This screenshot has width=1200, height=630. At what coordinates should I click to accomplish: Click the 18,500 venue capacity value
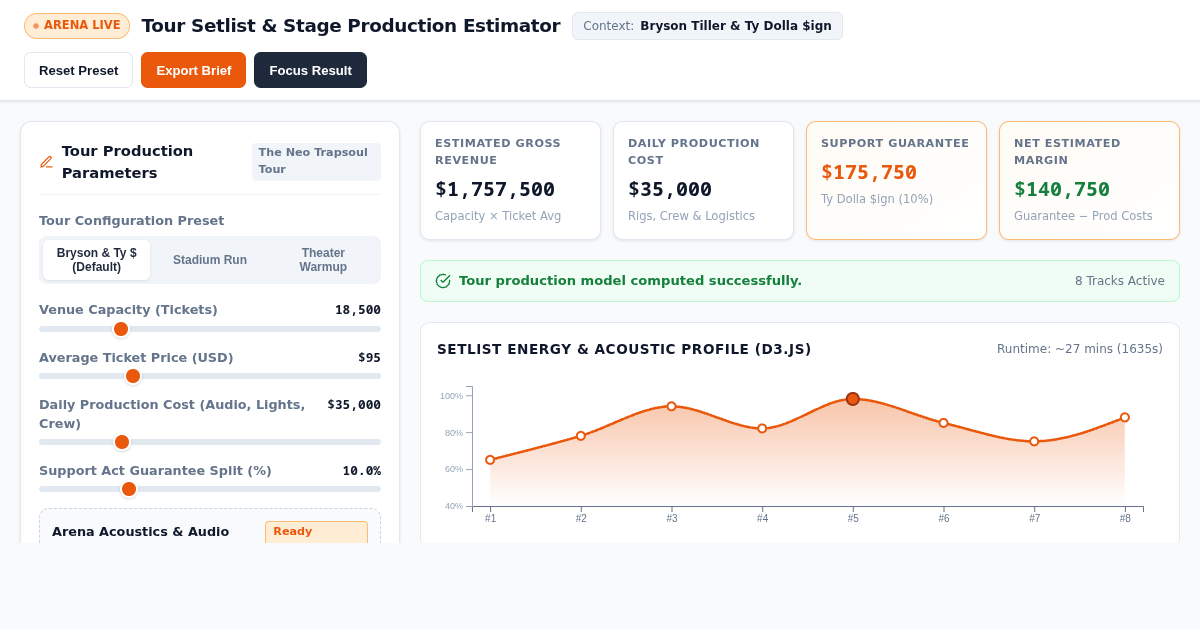(x=358, y=310)
